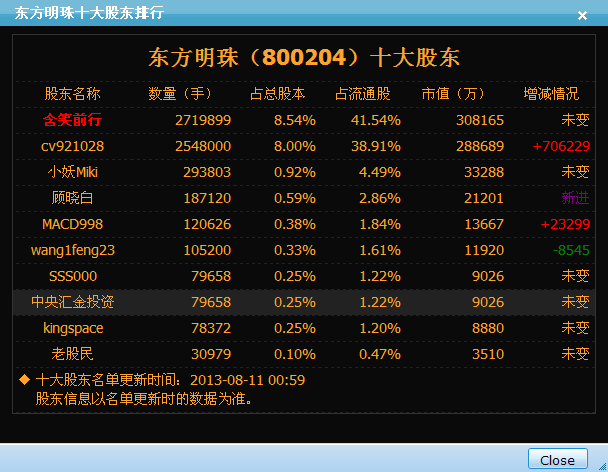The width and height of the screenshot is (608, 472).
Task: Click quantity value 2548000
Action: [203, 146]
